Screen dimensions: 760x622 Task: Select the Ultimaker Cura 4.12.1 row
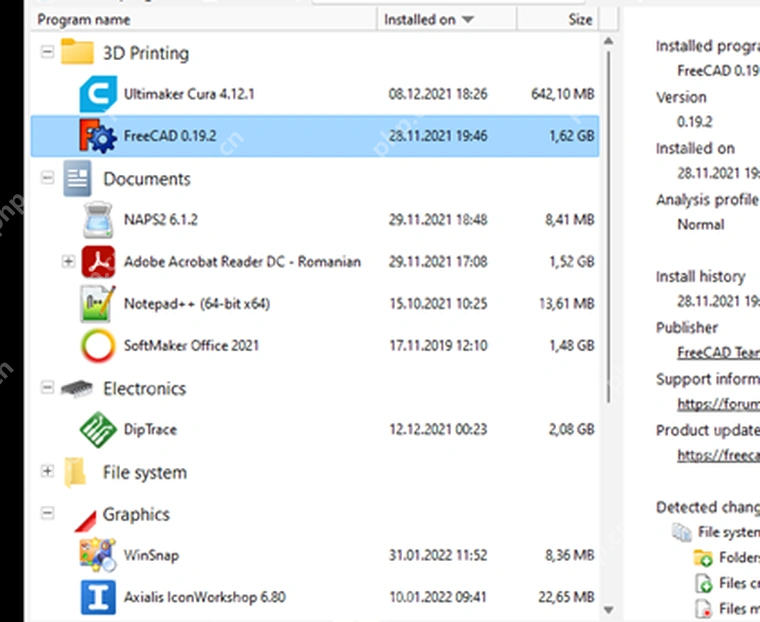315,94
